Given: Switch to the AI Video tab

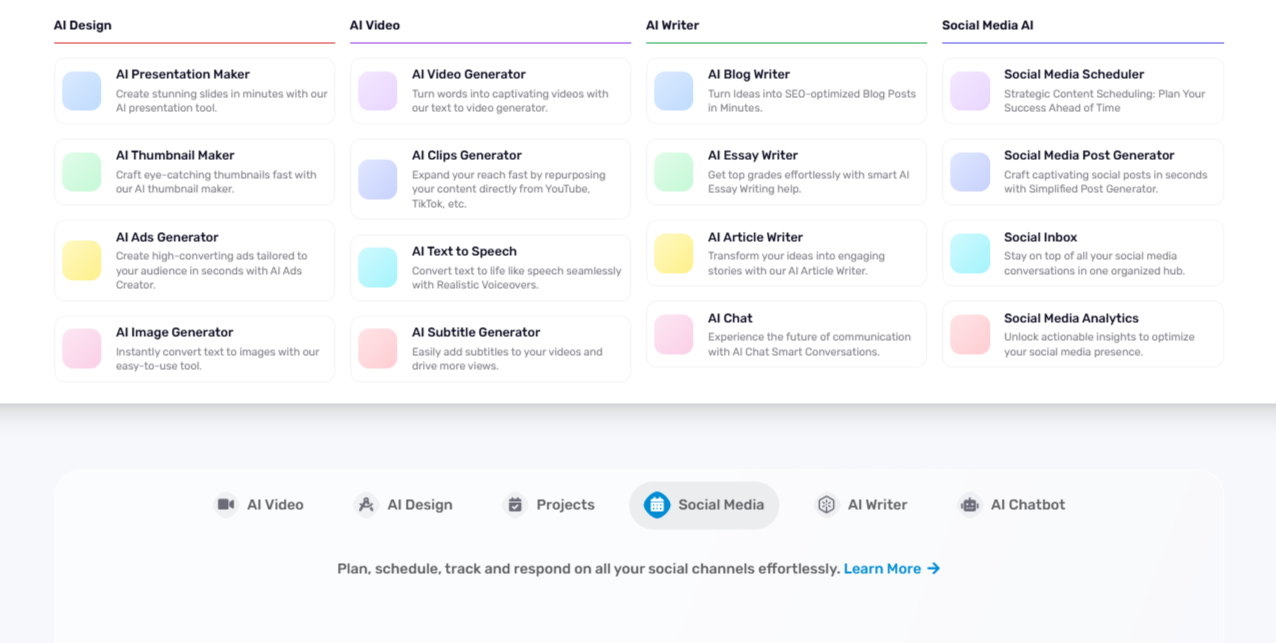Looking at the screenshot, I should coord(259,505).
